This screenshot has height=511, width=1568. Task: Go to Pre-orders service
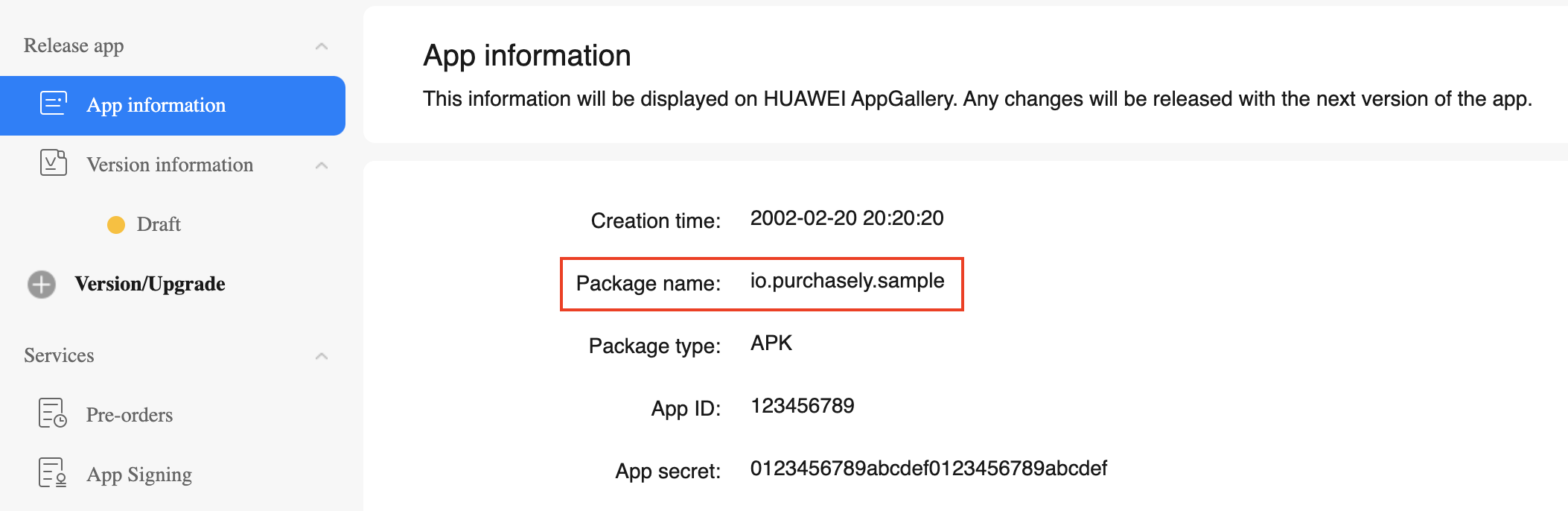click(x=130, y=415)
